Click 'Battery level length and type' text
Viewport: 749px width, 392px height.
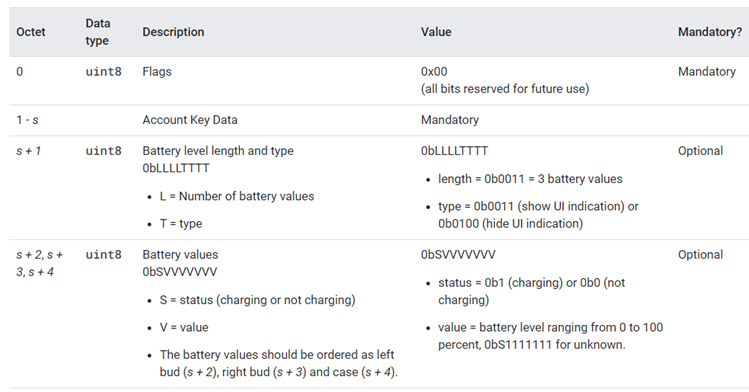pos(218,151)
